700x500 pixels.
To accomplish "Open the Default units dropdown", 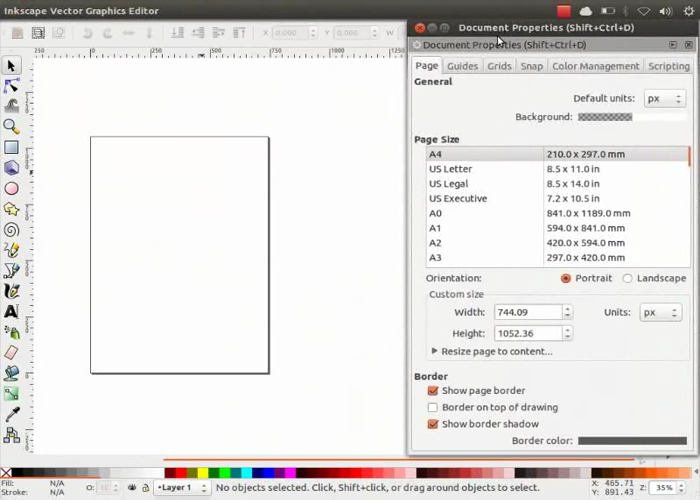I will [x=664, y=99].
